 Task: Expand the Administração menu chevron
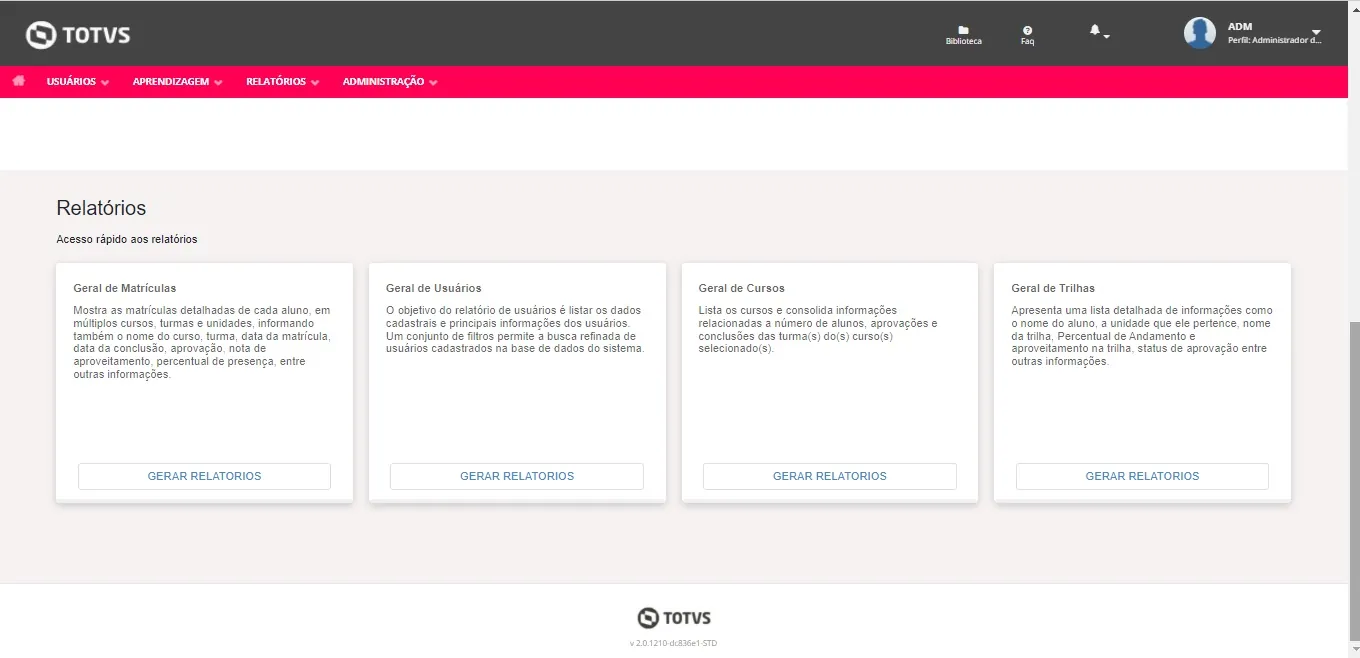click(433, 83)
